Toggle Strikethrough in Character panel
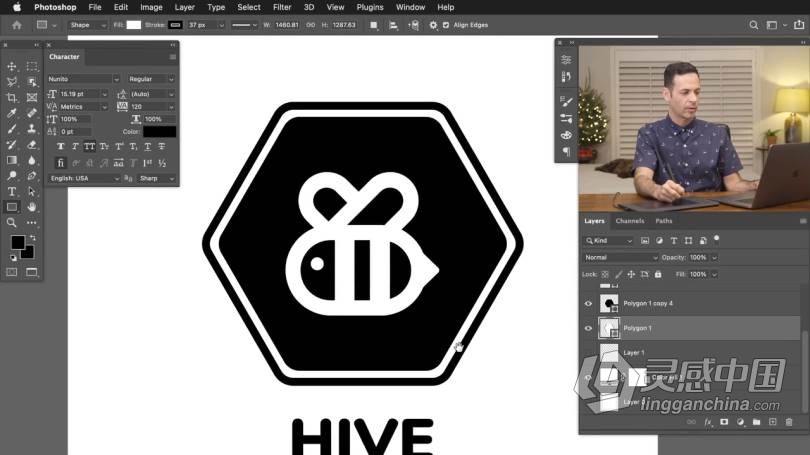 pyautogui.click(x=162, y=147)
